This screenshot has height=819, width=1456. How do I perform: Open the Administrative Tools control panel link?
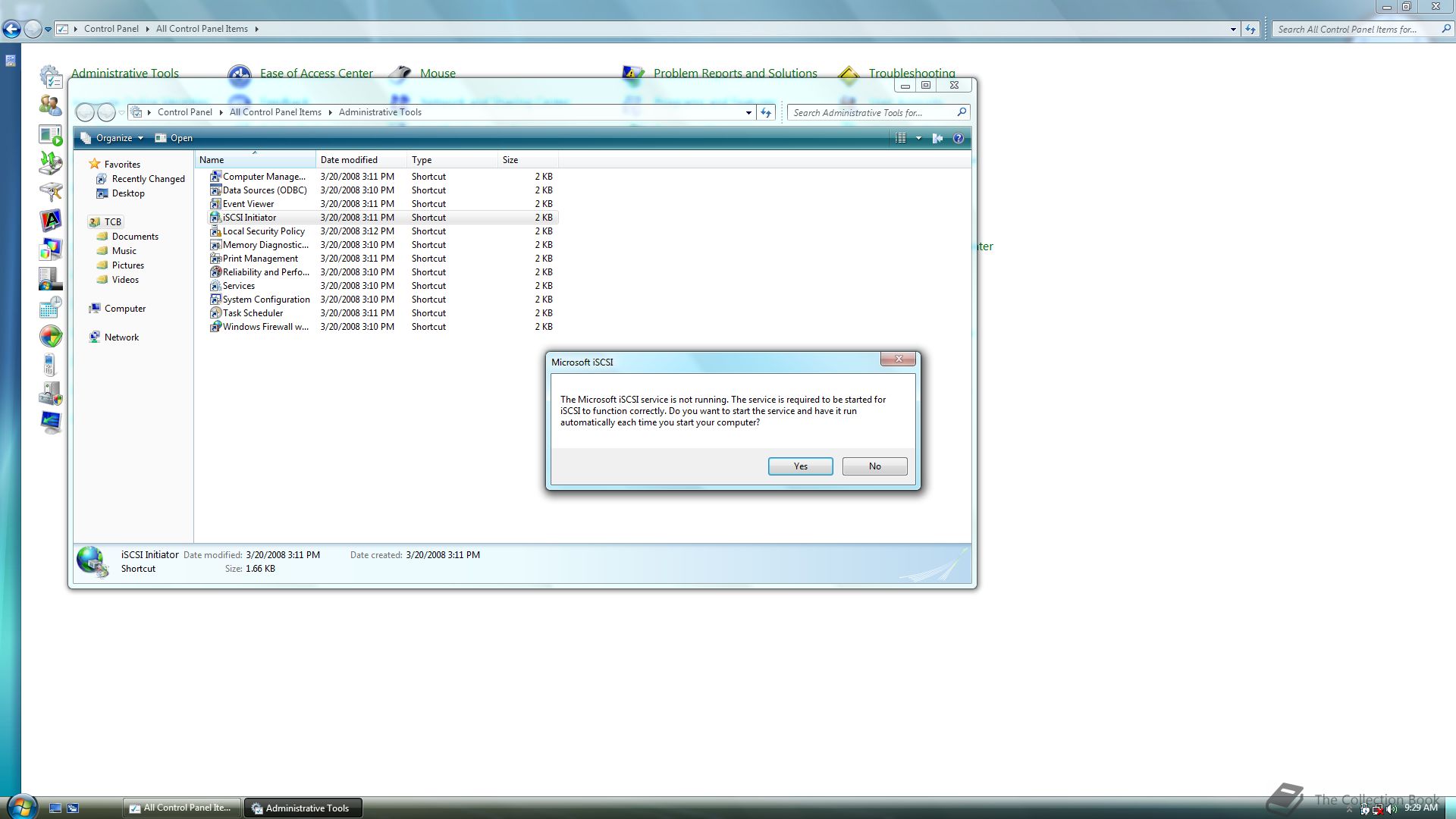tap(125, 74)
